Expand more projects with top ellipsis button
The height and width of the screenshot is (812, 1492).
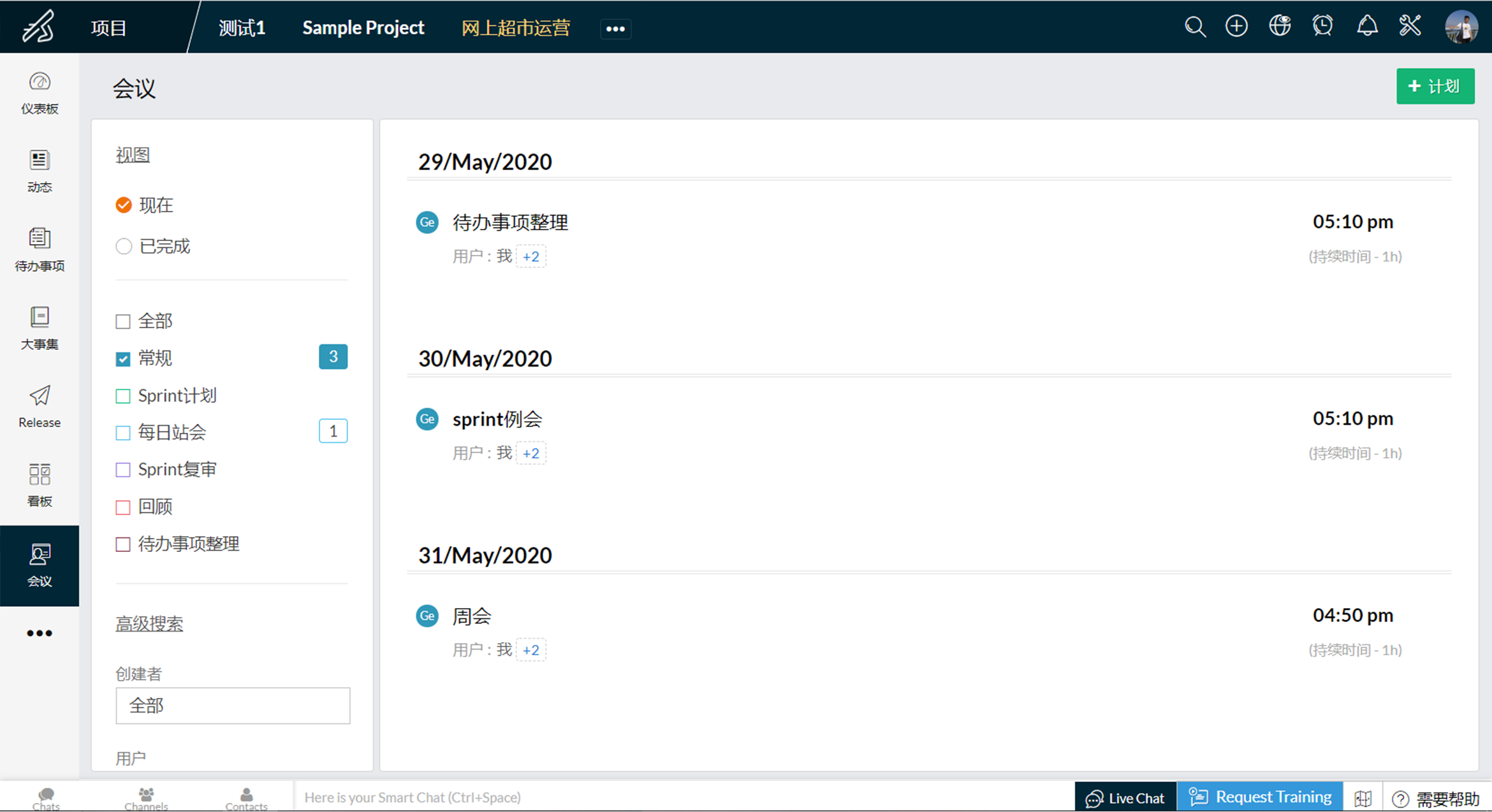615,29
